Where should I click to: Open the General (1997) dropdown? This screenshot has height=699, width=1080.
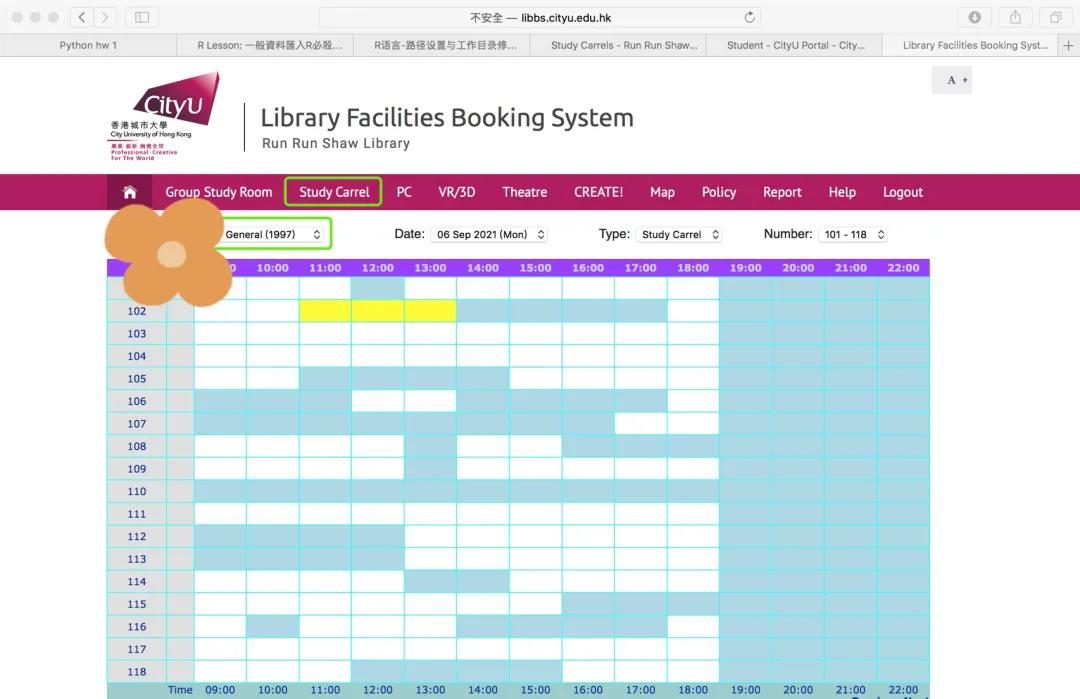(x=273, y=234)
